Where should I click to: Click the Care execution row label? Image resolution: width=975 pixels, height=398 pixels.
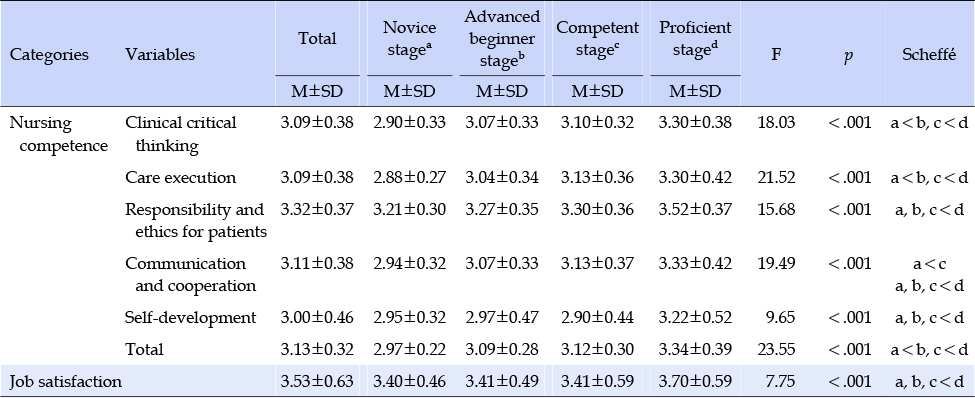(180, 178)
